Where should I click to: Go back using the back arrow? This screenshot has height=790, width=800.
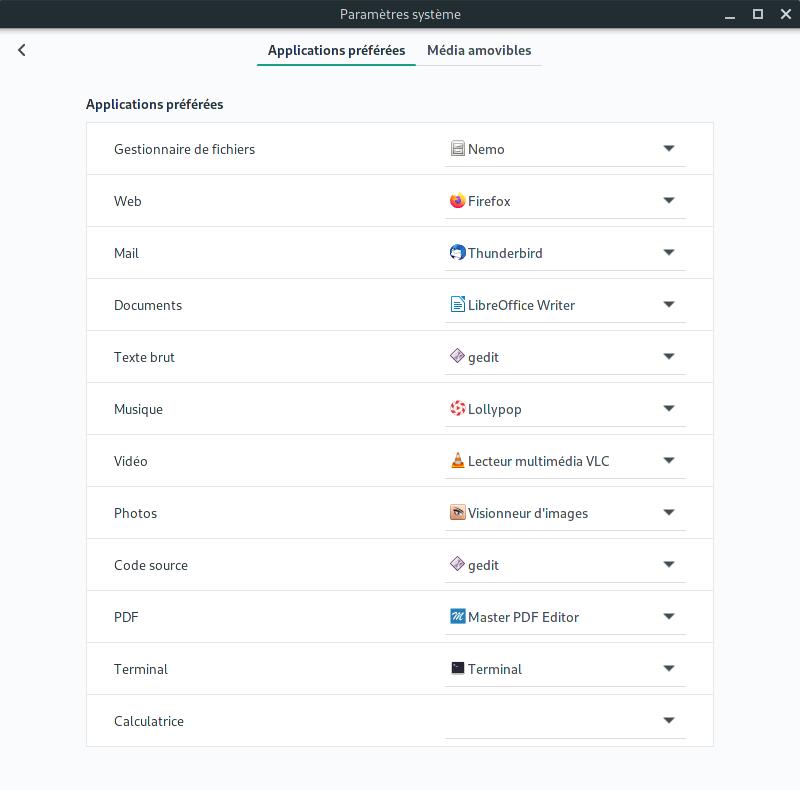coord(21,50)
